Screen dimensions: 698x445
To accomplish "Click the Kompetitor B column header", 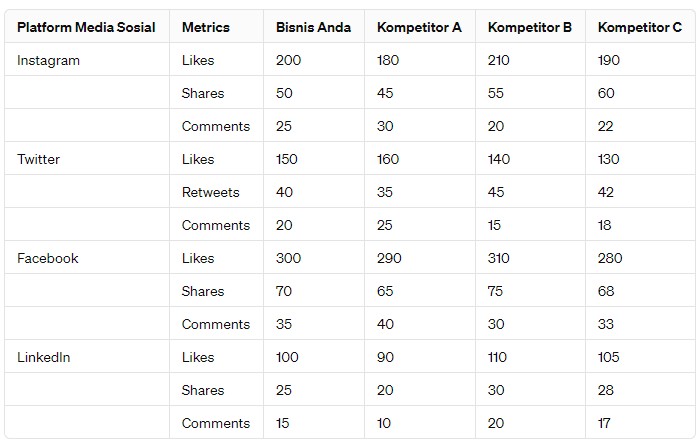I will tap(529, 27).
